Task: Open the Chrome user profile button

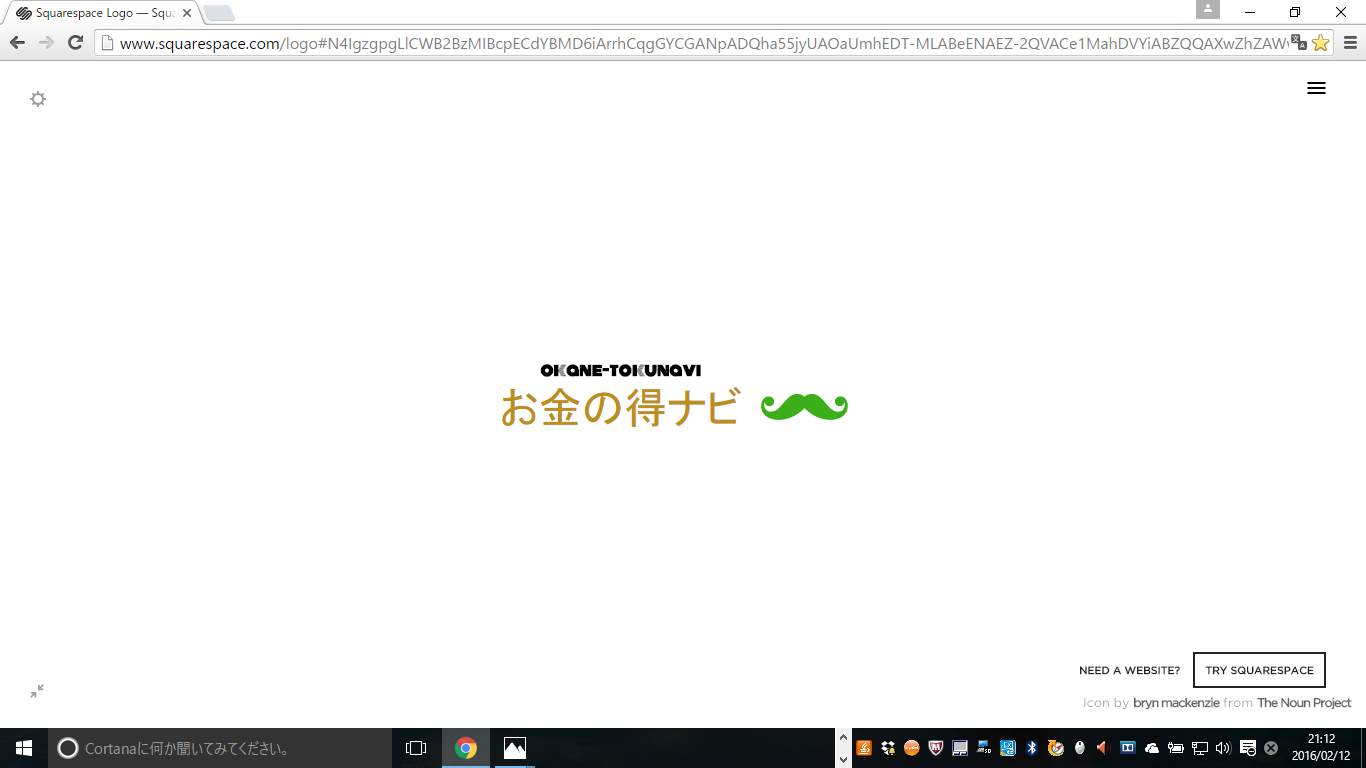Action: [x=1208, y=10]
